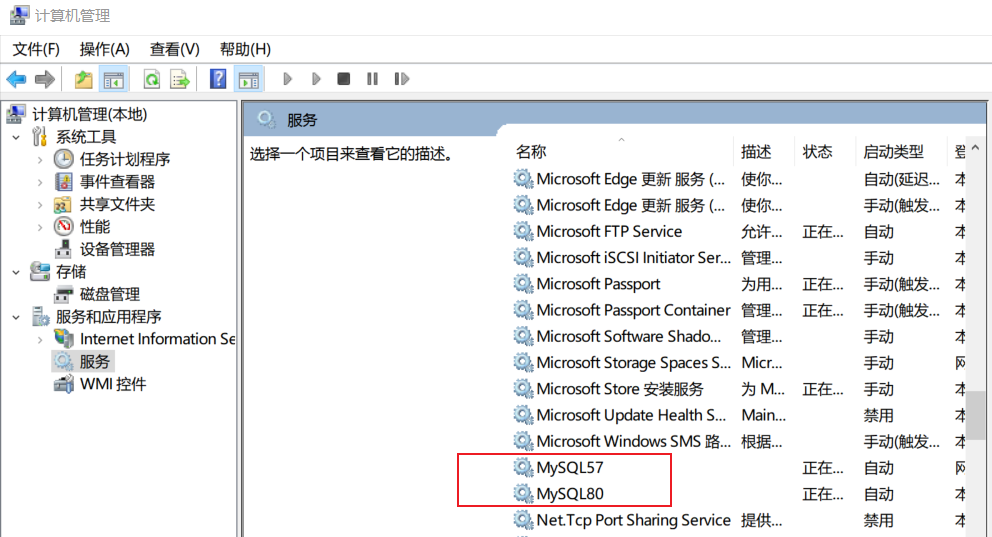The image size is (992, 537).
Task: Click the Start Service play icon
Action: 288,79
